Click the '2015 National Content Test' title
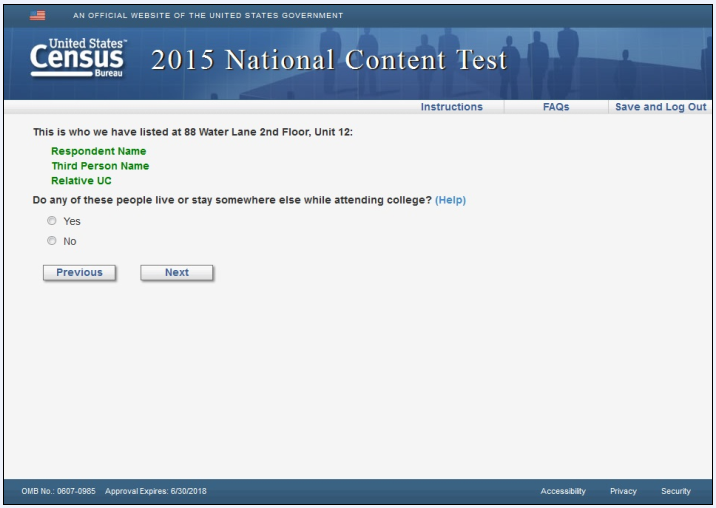The height and width of the screenshot is (508, 716). [x=329, y=60]
